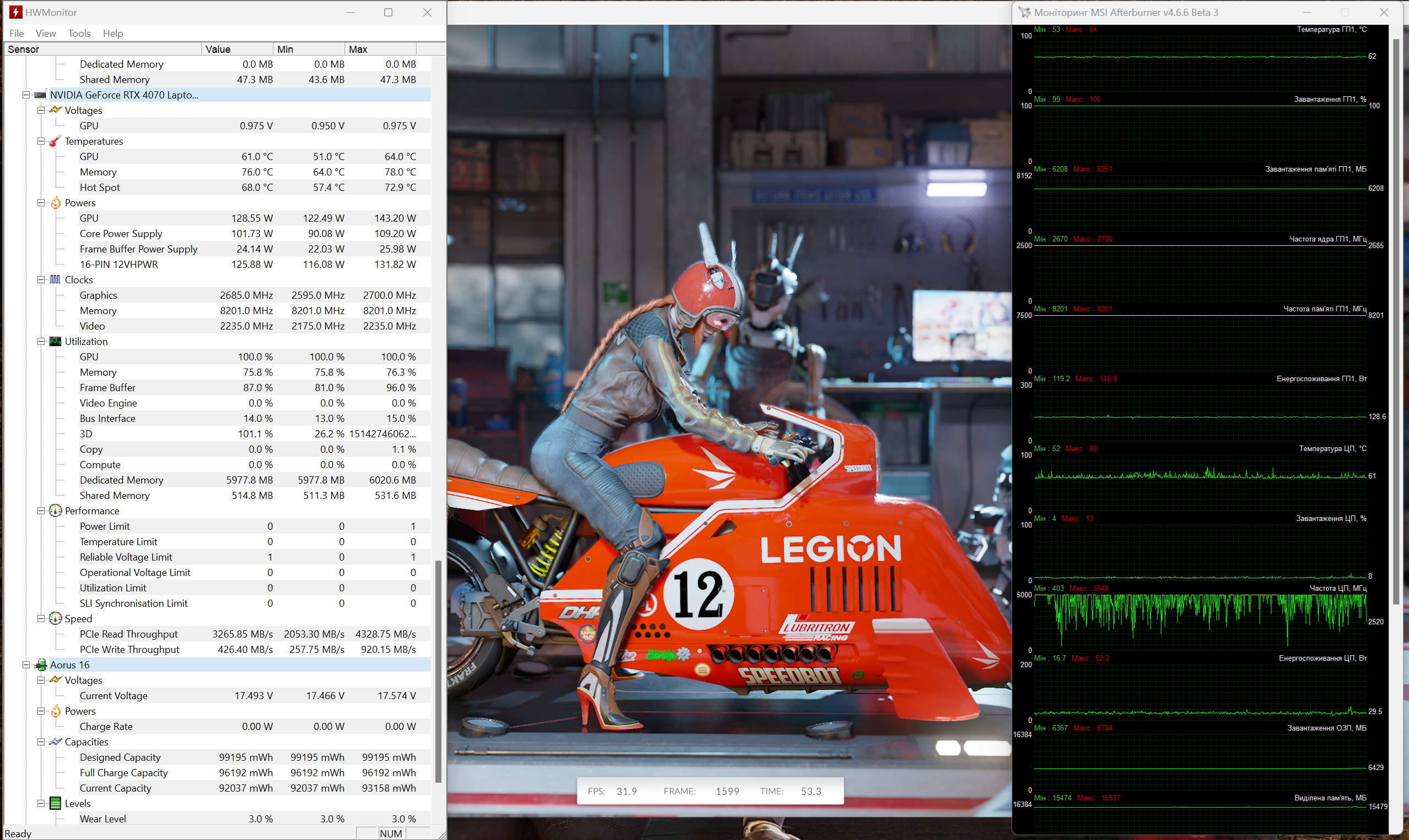Collapse the Levels tree branch
This screenshot has width=1409, height=840.
[41, 804]
